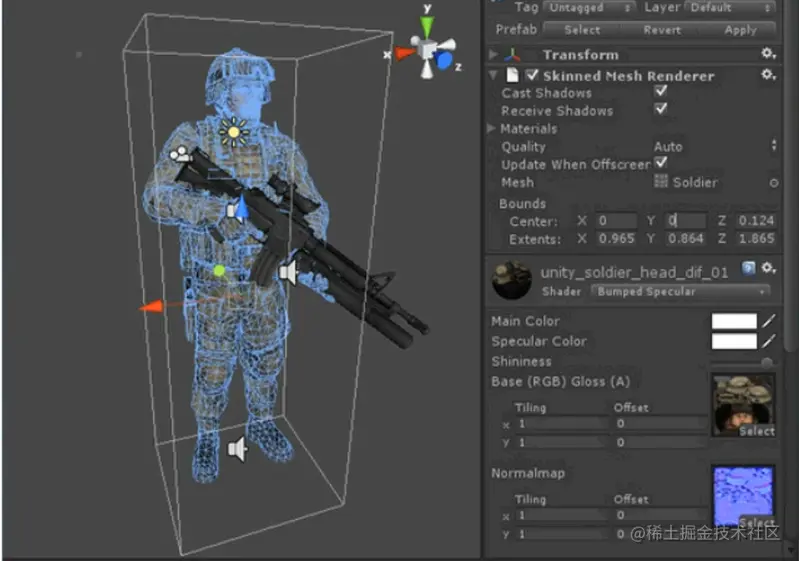The height and width of the screenshot is (561, 799).
Task: Toggle the Skinned Mesh Renderer enabled checkbox
Action: tap(532, 75)
